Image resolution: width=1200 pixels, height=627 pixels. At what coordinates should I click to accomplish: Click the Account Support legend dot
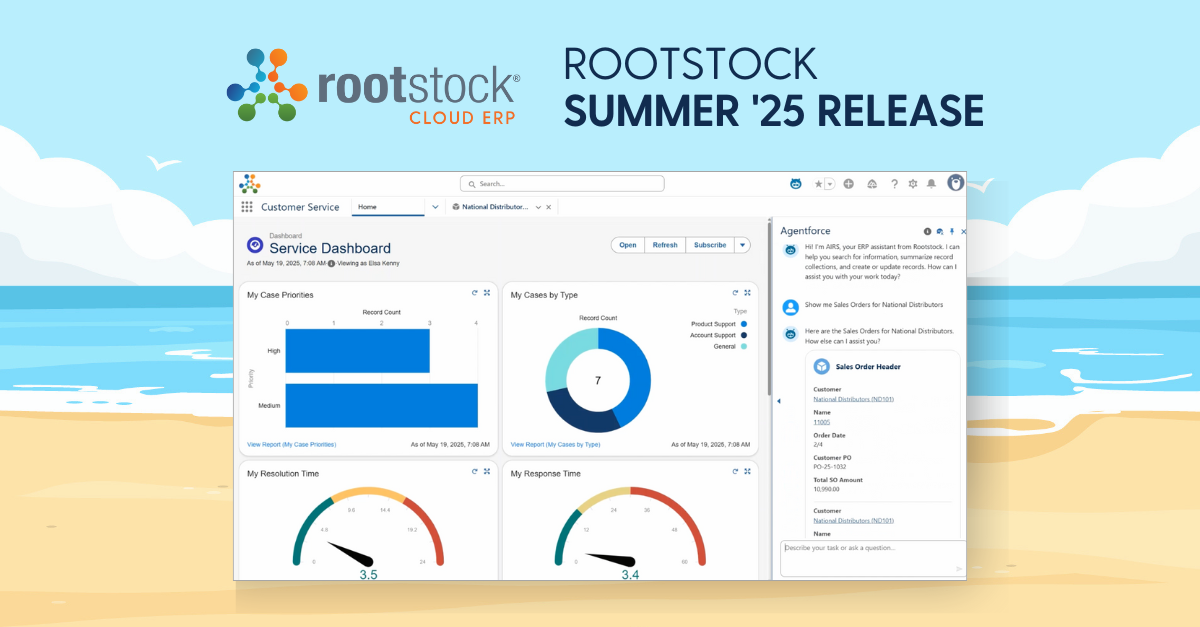[745, 335]
